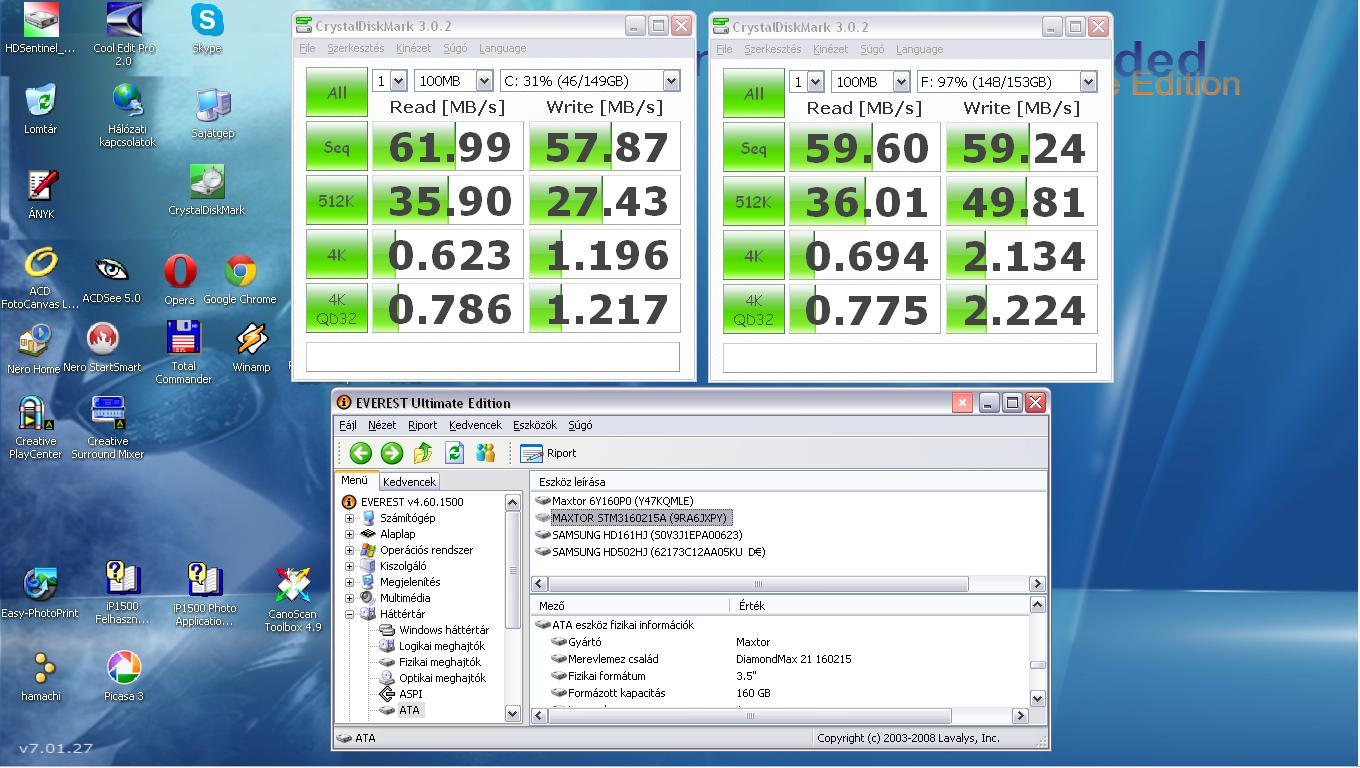
Task: Run All tests in the left CrystalDiskMark
Action: click(x=337, y=93)
